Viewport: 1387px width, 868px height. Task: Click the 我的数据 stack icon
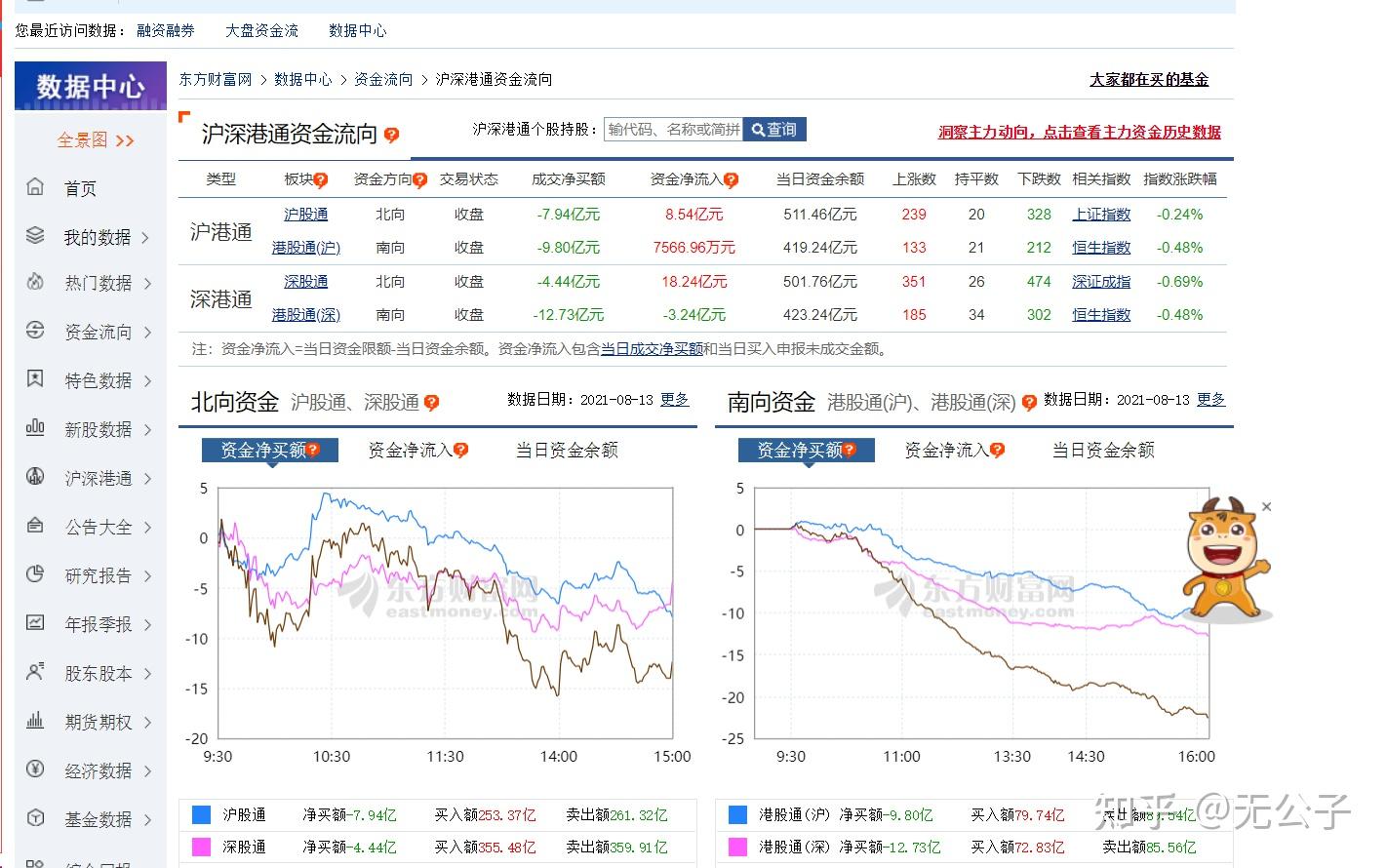pos(35,235)
